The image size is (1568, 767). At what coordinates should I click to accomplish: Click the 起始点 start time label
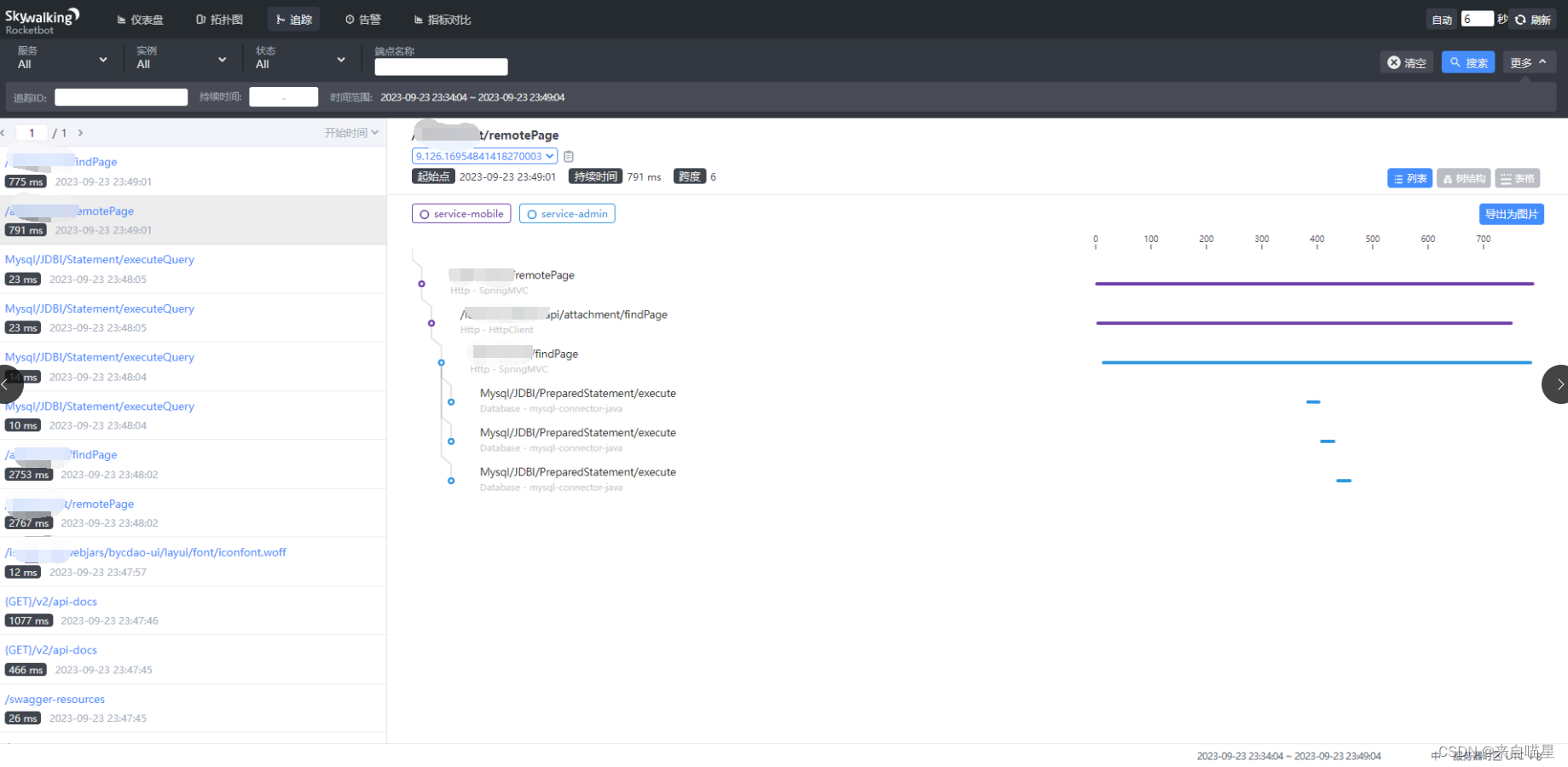(433, 176)
